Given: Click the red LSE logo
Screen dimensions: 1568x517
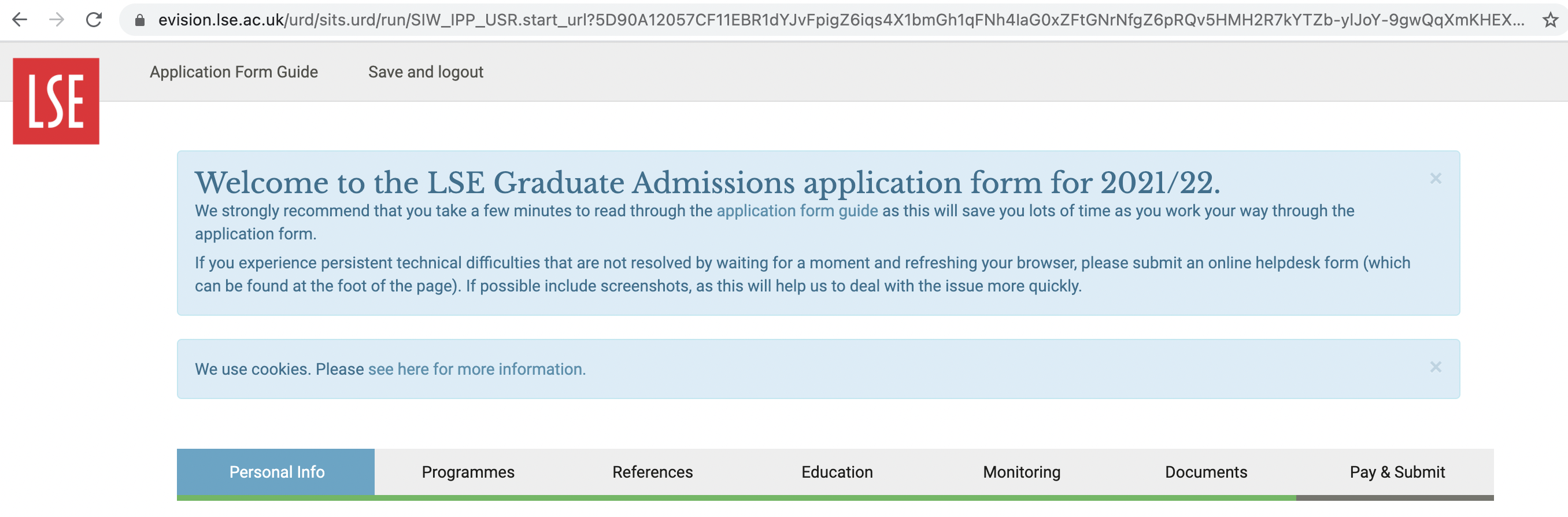Looking at the screenshot, I should click(x=56, y=101).
